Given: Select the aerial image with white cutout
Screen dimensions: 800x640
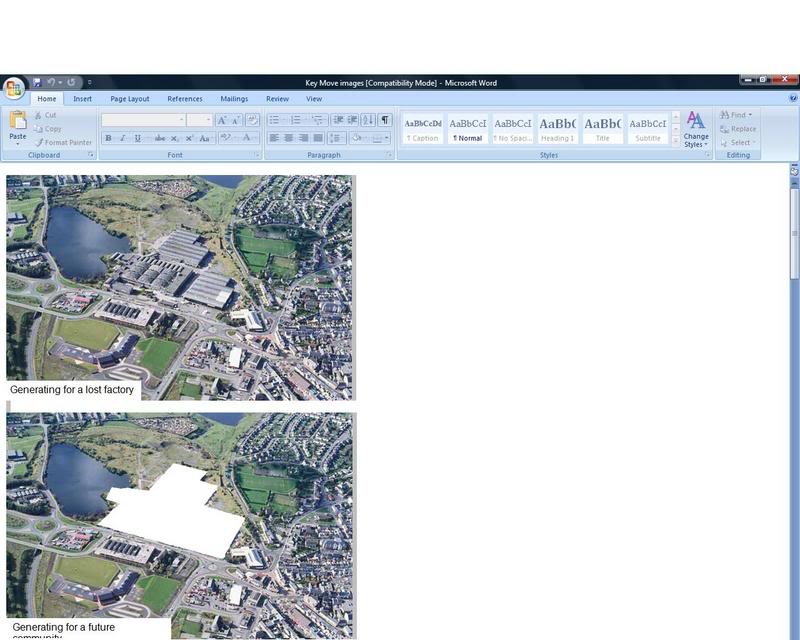Looking at the screenshot, I should [x=180, y=520].
